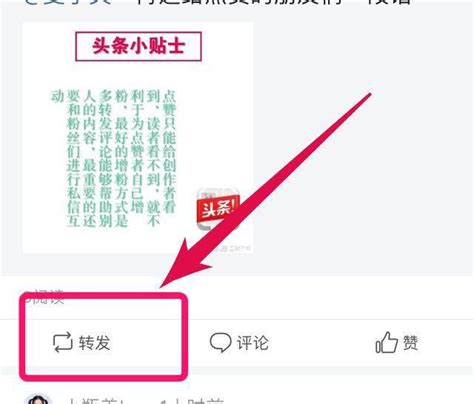474x404 pixels.
Task: Click the 头条小贴士 title banner in image
Action: (x=138, y=46)
